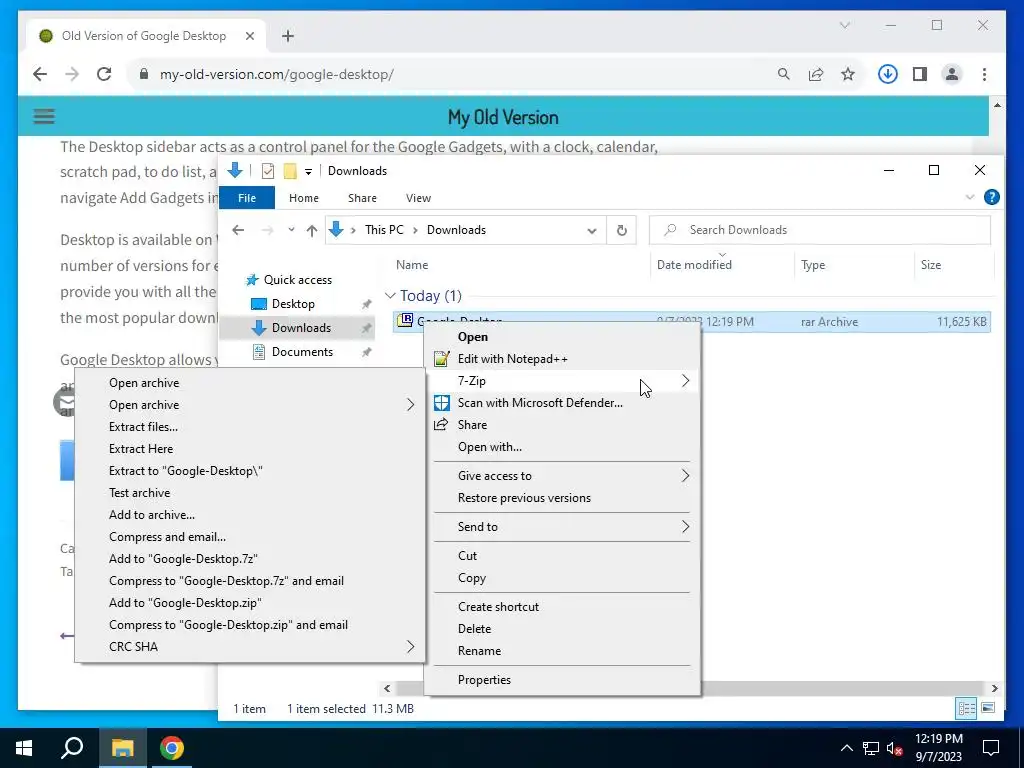Open Chrome zoom magnifier icon in address bar
Viewport: 1024px width, 768px height.
coord(784,74)
